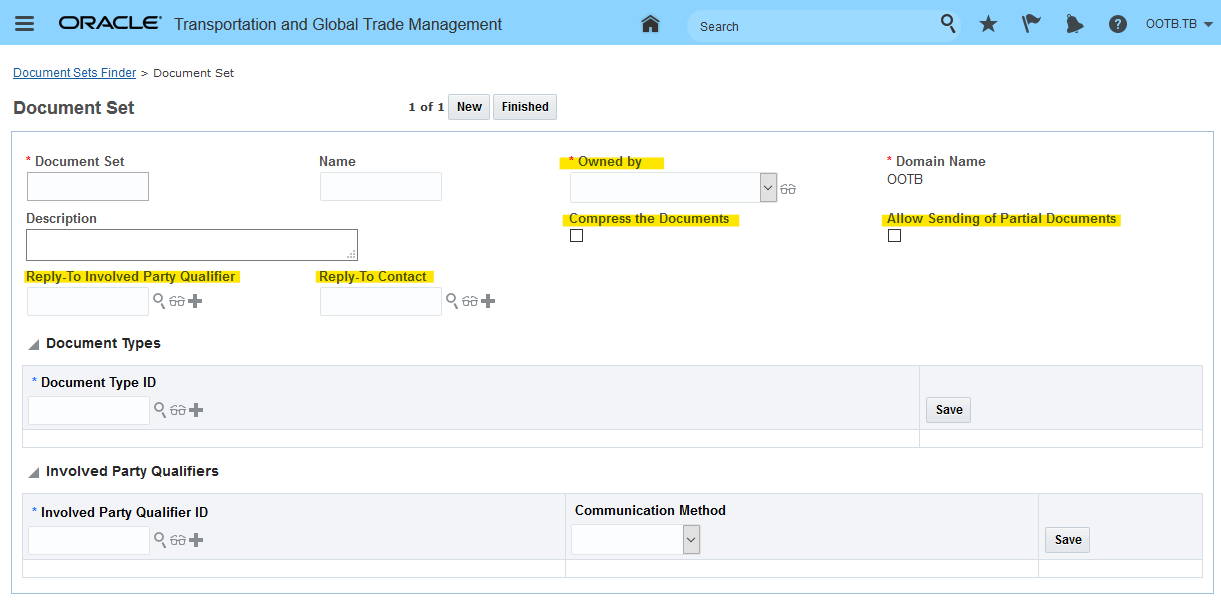View Owned by details glasses icon

pos(788,188)
